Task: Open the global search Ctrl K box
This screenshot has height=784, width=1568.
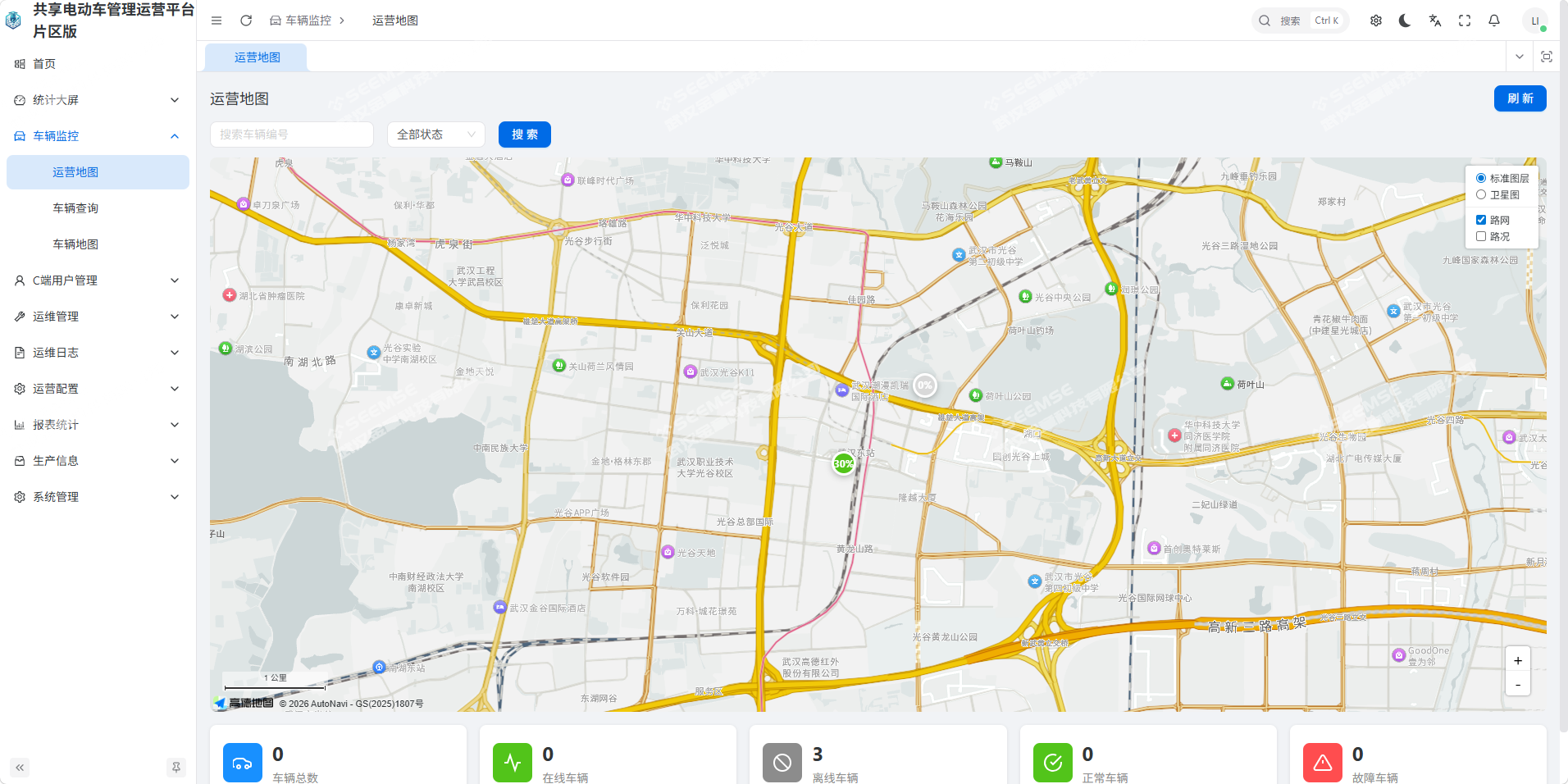Action: 1301,21
